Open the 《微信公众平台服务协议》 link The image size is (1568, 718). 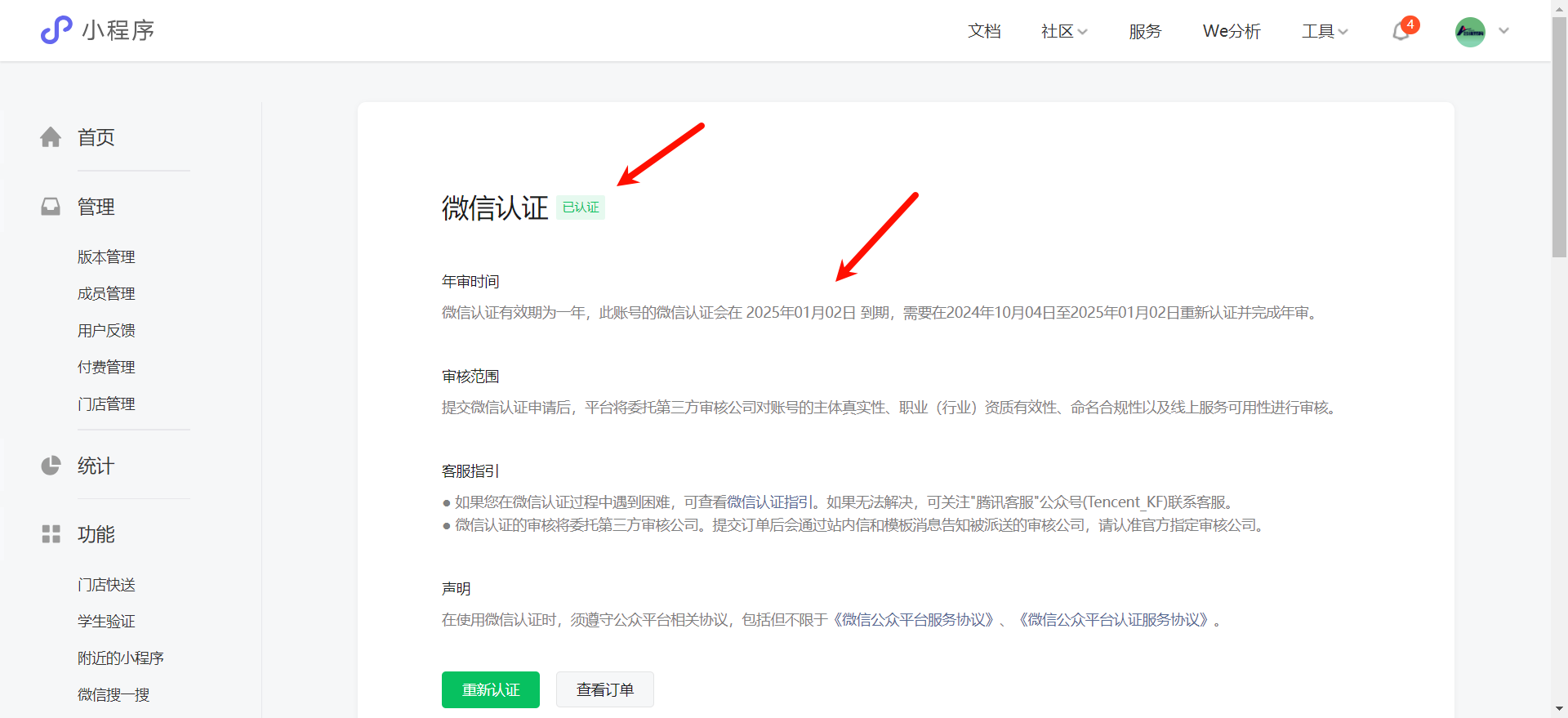point(914,620)
